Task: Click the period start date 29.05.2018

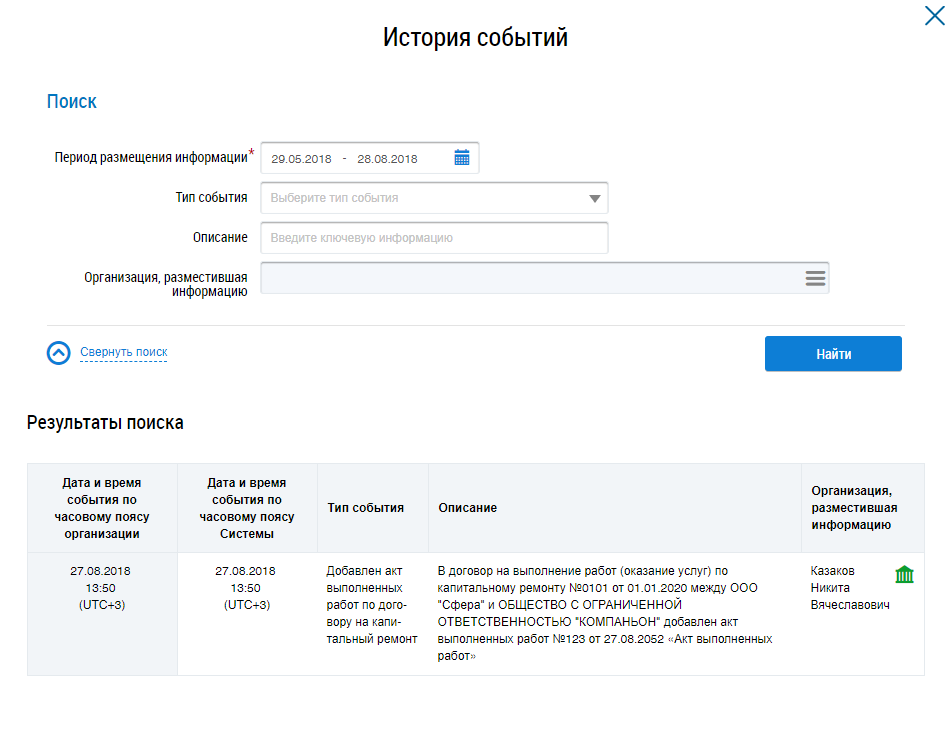Action: (x=301, y=159)
